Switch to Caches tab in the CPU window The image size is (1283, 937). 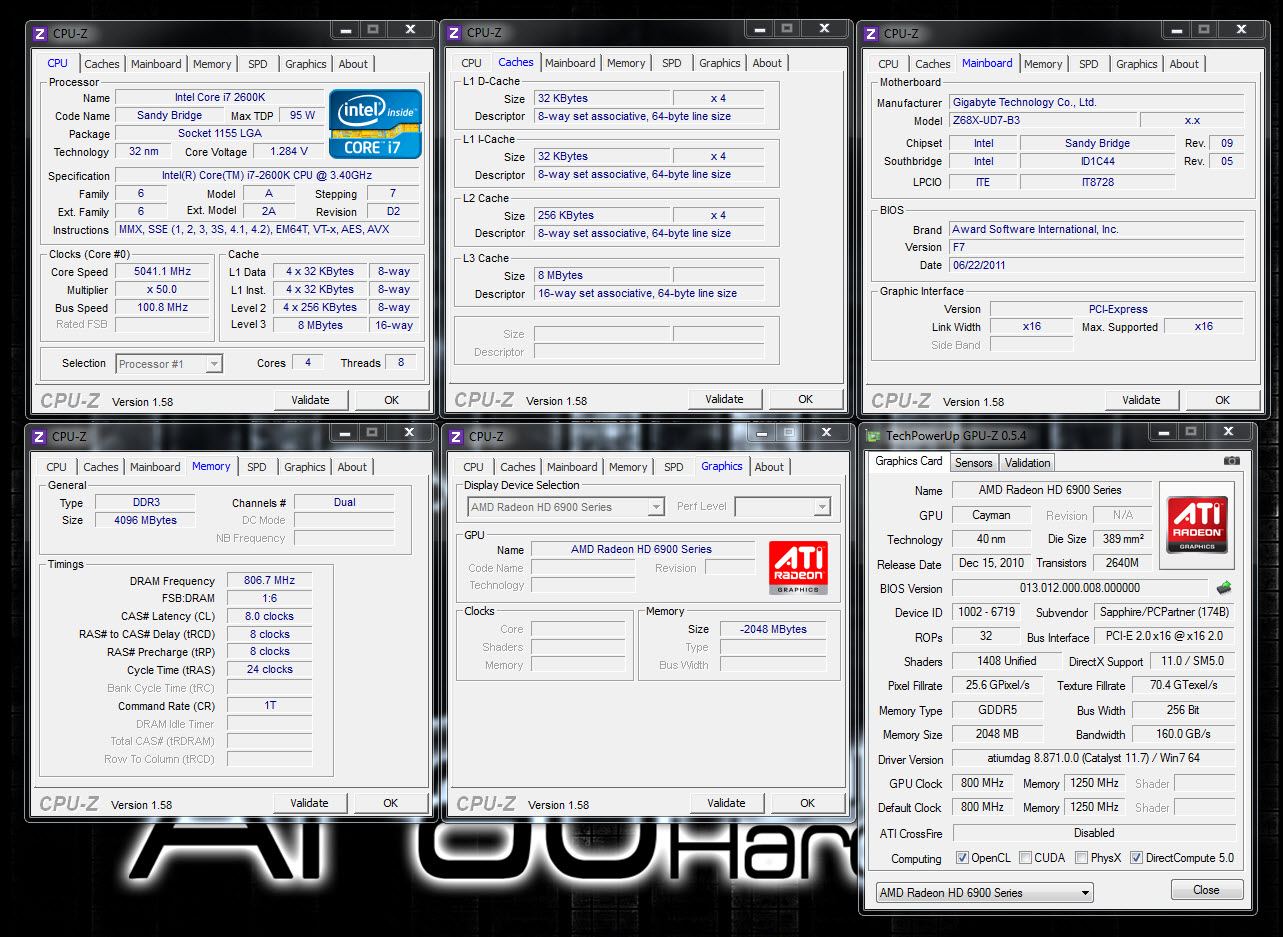[x=101, y=64]
